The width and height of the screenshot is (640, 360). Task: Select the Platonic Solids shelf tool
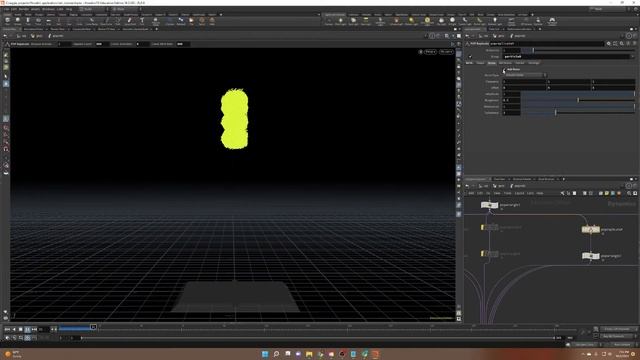pyautogui.click(x=156, y=21)
